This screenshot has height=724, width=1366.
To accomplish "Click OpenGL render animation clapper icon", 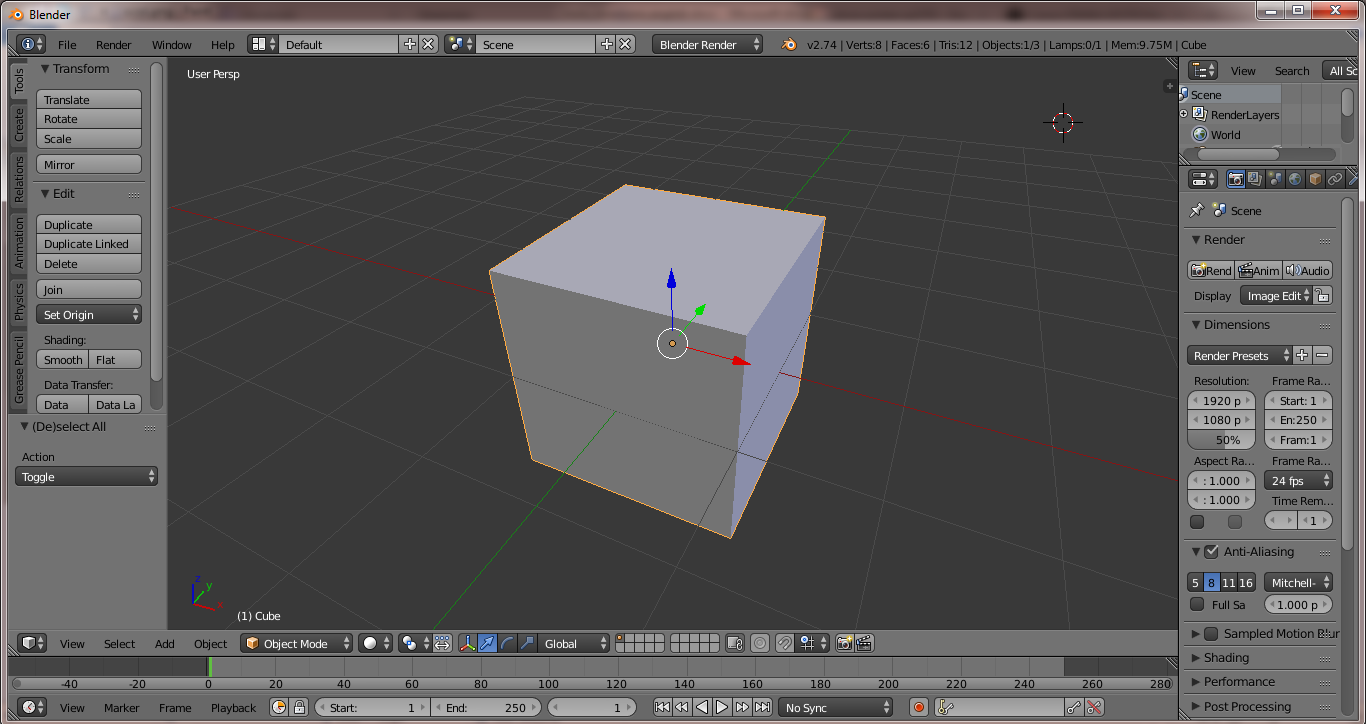I will coord(865,643).
